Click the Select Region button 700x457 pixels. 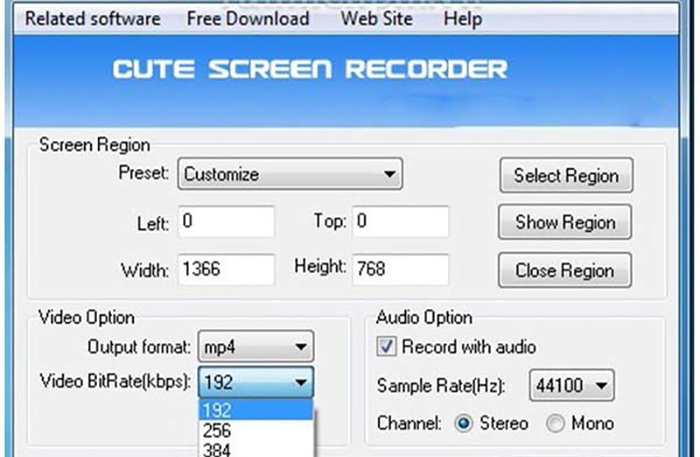(566, 175)
